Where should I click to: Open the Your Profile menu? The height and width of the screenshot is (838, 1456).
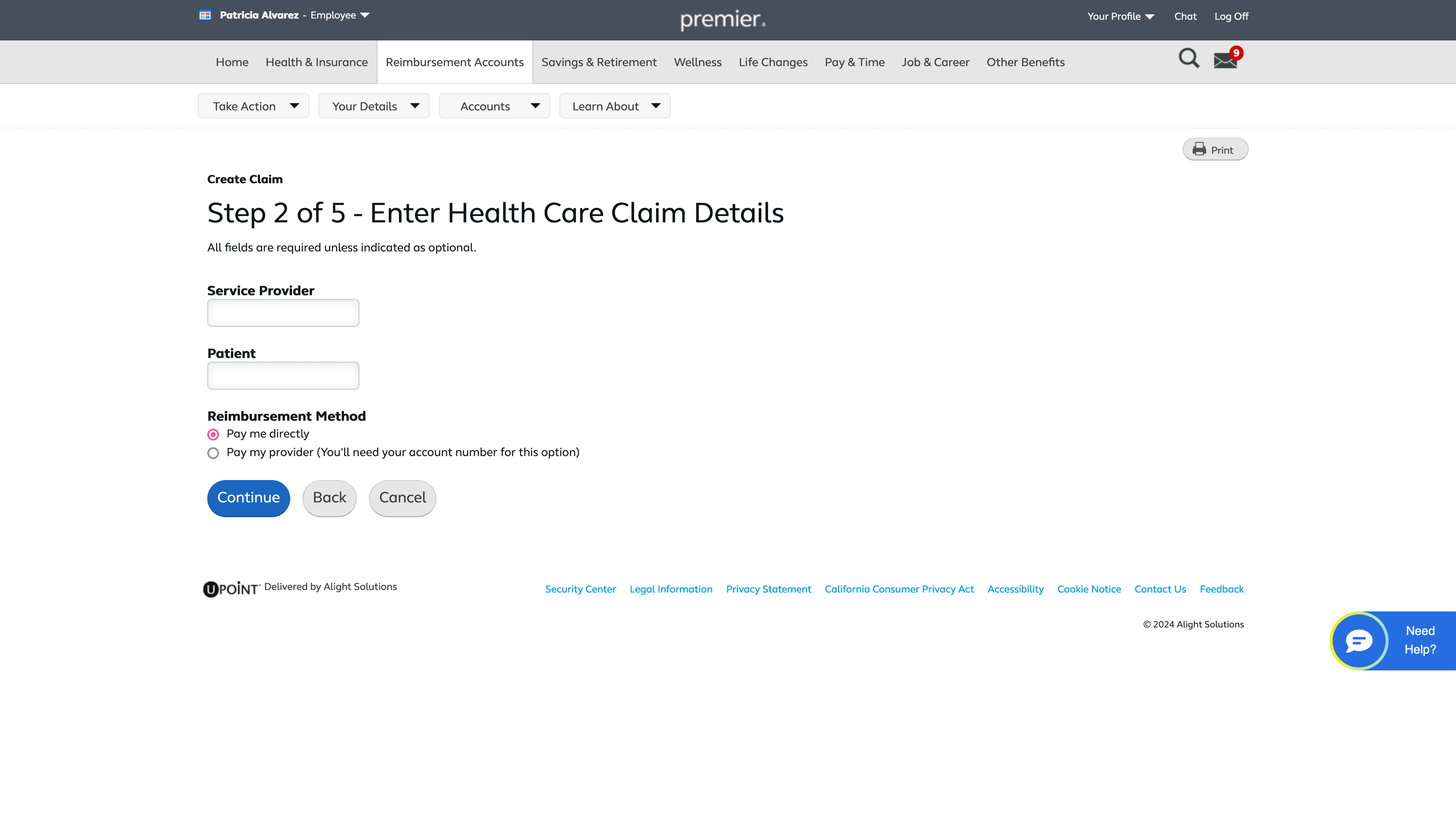click(1120, 16)
